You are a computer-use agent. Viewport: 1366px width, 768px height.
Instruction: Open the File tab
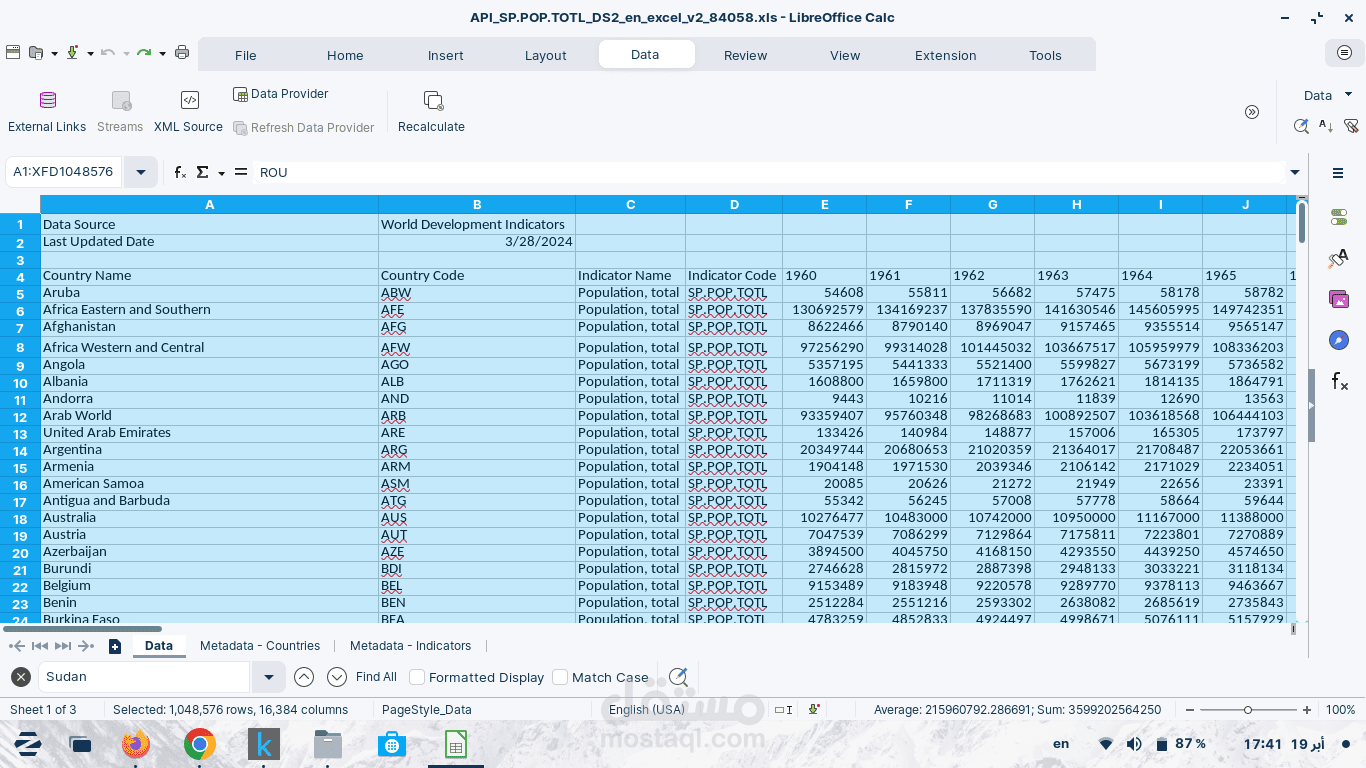246,55
